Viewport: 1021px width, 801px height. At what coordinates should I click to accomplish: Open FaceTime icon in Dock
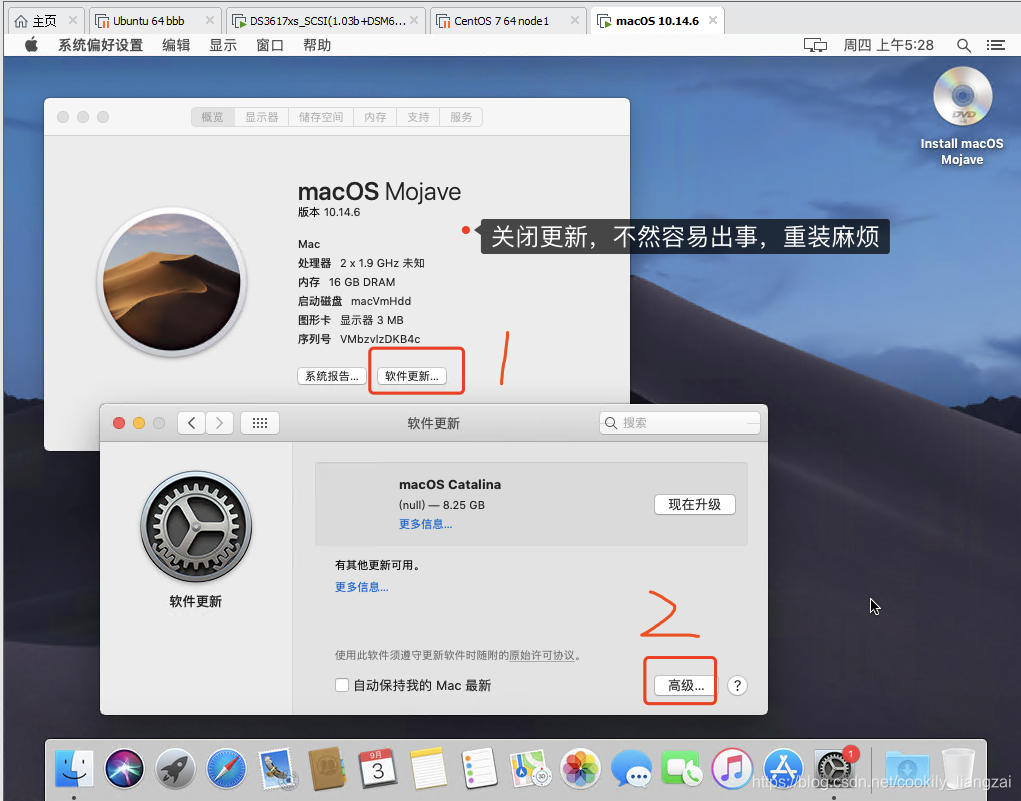682,768
